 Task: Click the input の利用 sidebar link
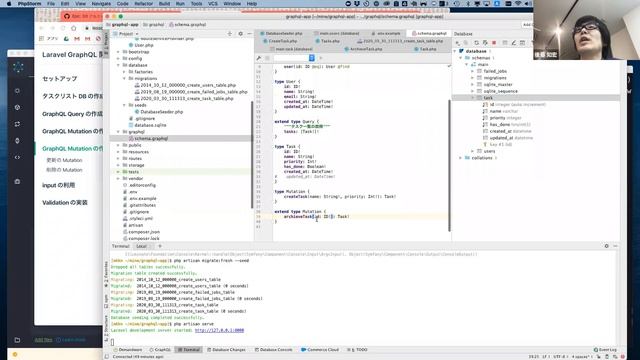click(x=58, y=185)
